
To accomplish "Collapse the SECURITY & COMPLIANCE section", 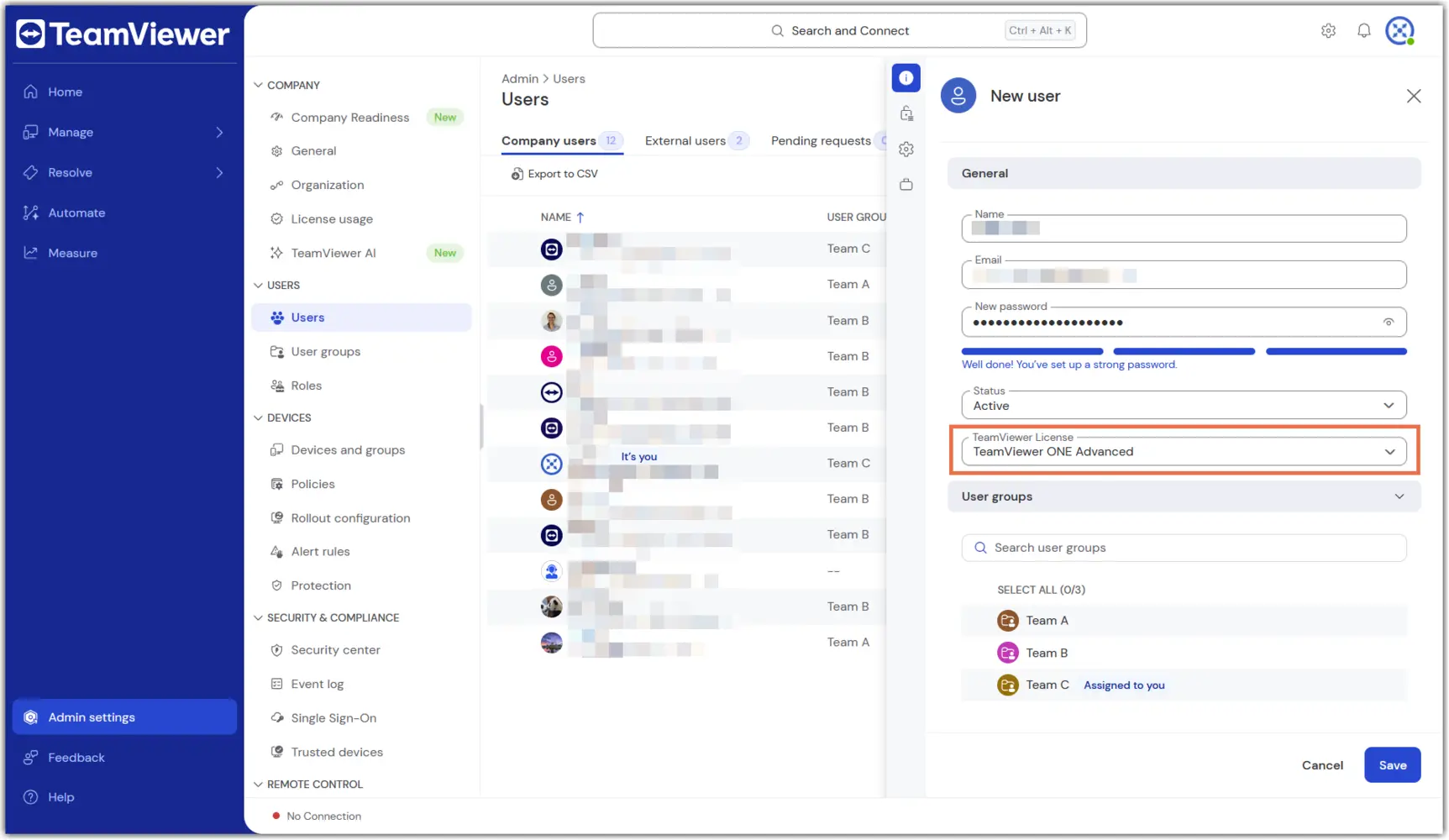I will tap(258, 617).
